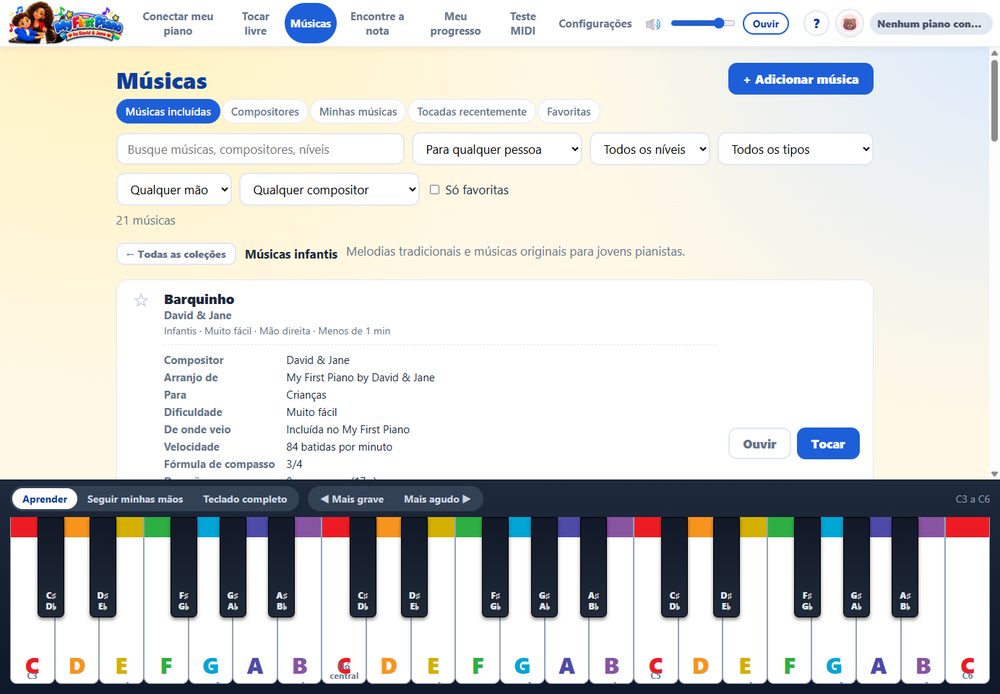Screen dimensions: 1000x694
Task: Click the Nenhum piano conectado status pill
Action: tap(930, 24)
